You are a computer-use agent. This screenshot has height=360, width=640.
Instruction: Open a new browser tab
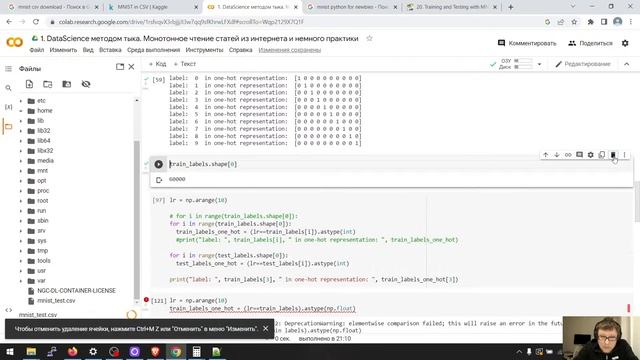pyautogui.click(x=511, y=7)
